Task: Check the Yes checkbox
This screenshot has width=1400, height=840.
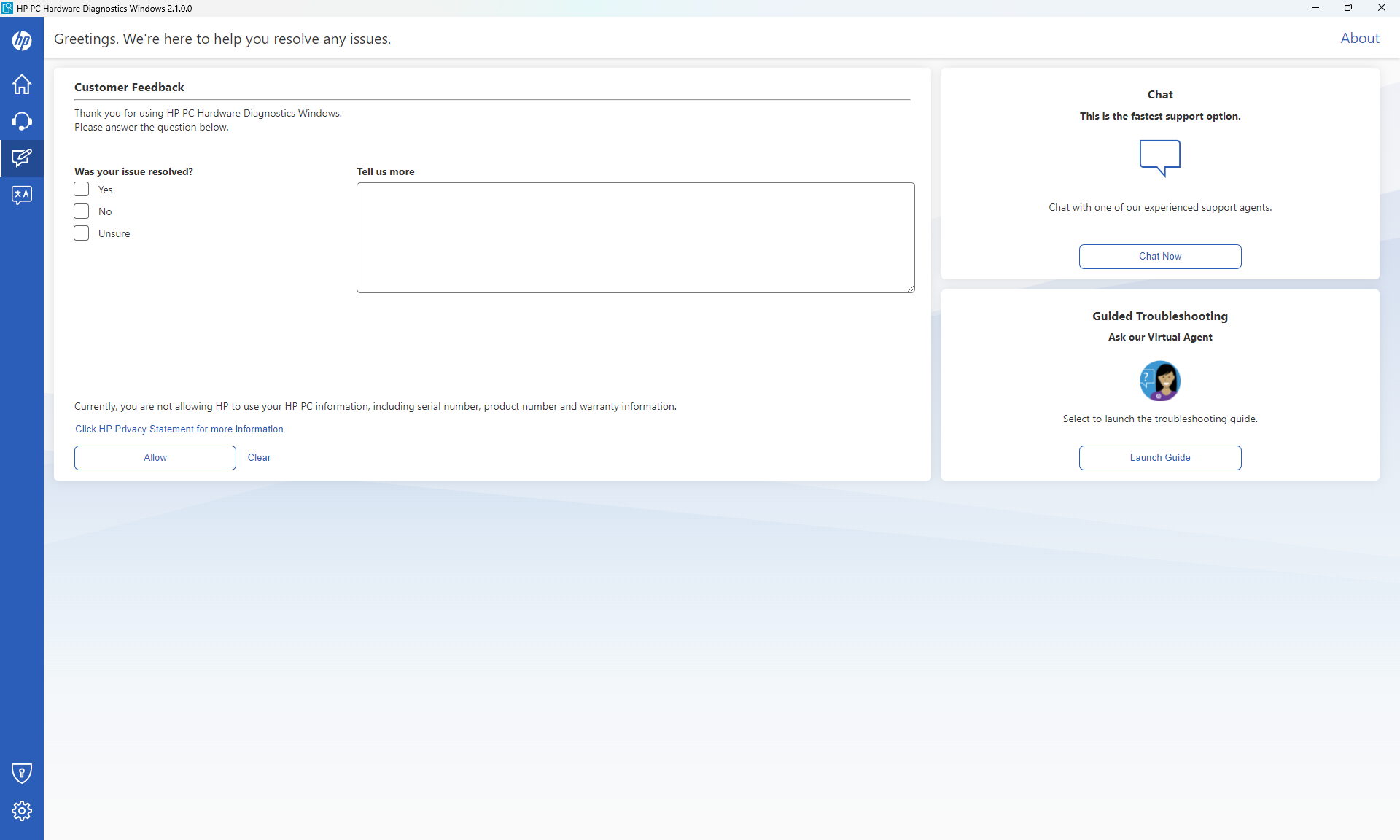Action: click(x=82, y=190)
